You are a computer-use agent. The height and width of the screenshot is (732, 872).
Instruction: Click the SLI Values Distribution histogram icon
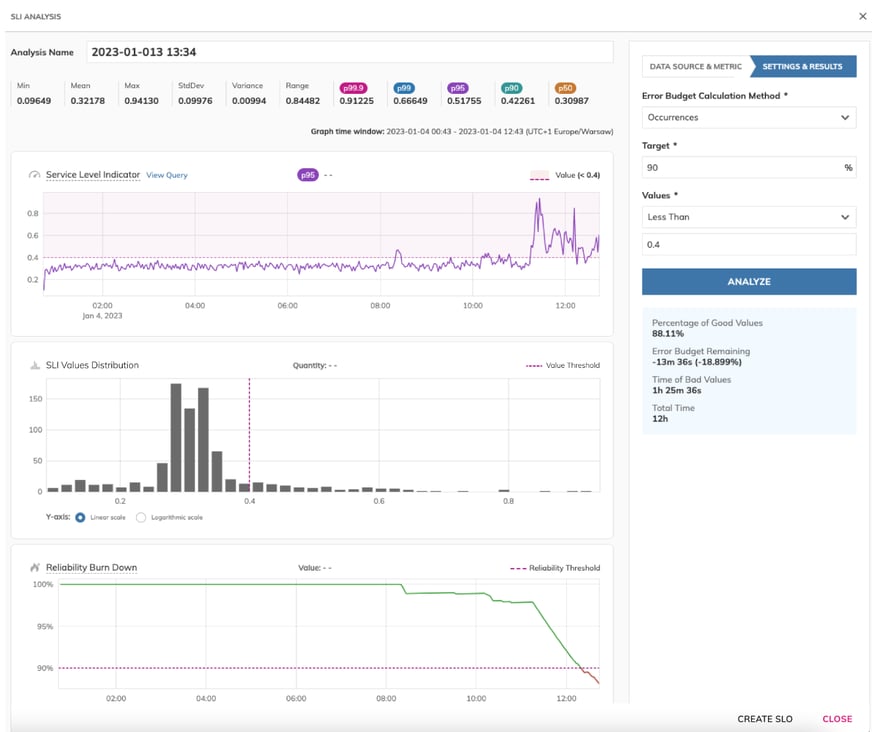34,365
